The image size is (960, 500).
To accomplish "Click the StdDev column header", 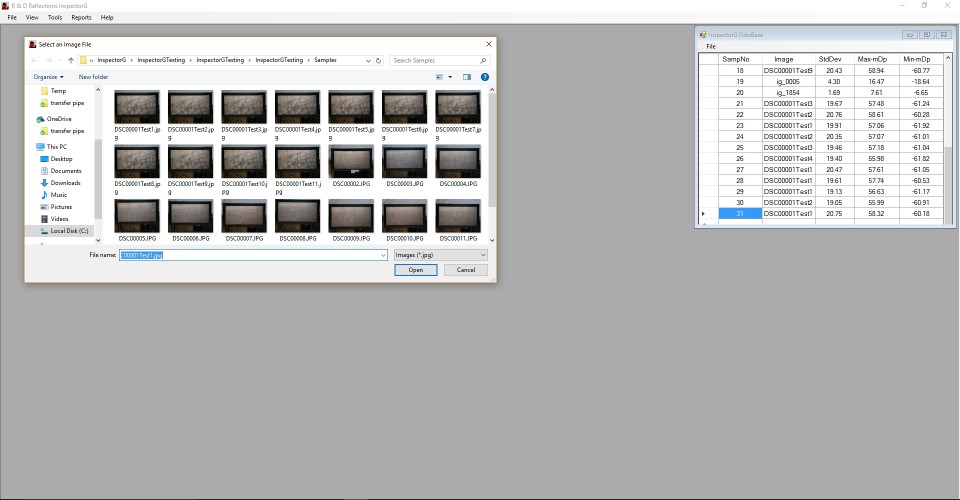I will tap(830, 59).
